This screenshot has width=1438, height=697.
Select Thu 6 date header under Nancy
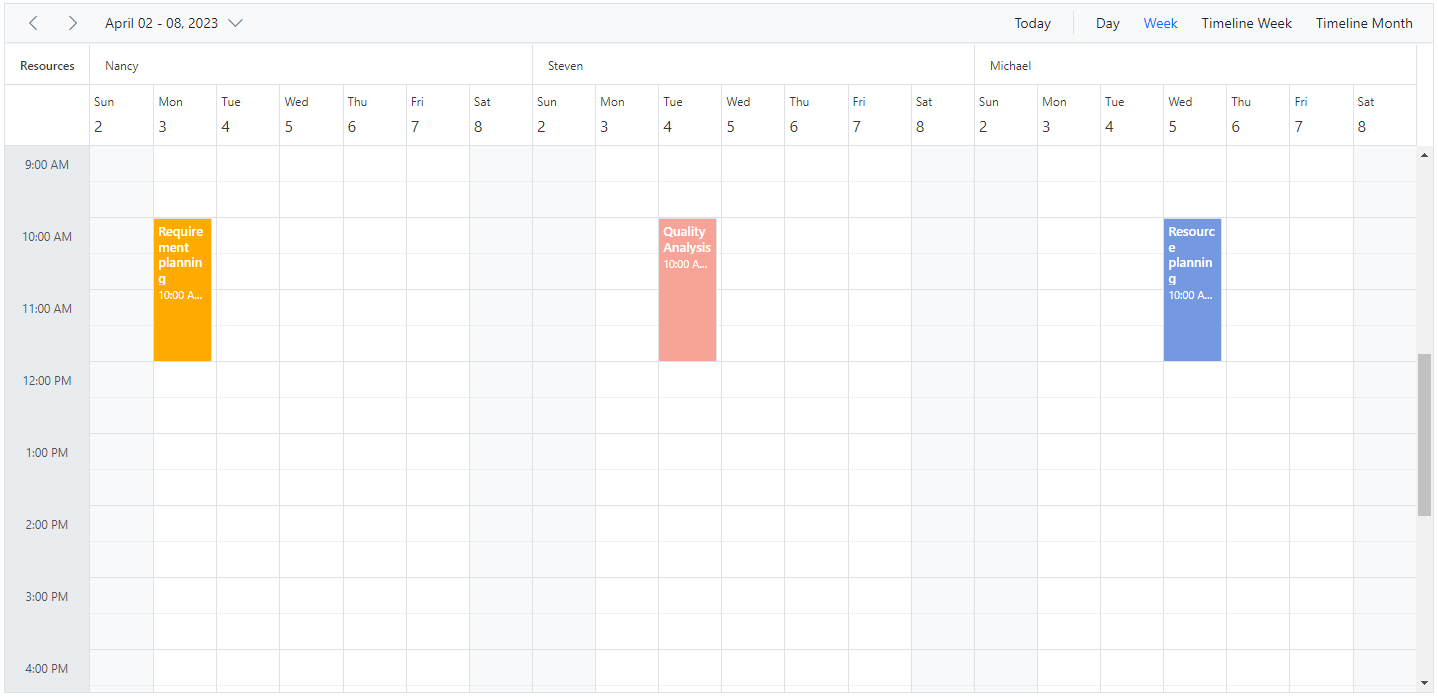(x=375, y=115)
